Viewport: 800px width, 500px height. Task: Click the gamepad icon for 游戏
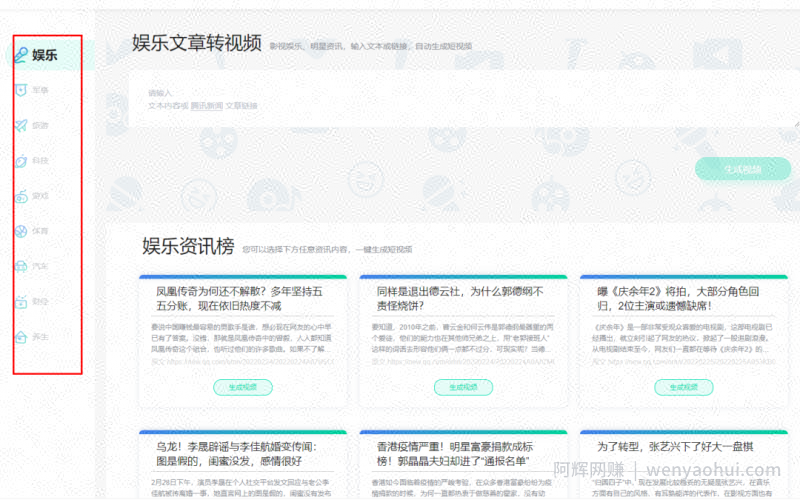(21, 196)
